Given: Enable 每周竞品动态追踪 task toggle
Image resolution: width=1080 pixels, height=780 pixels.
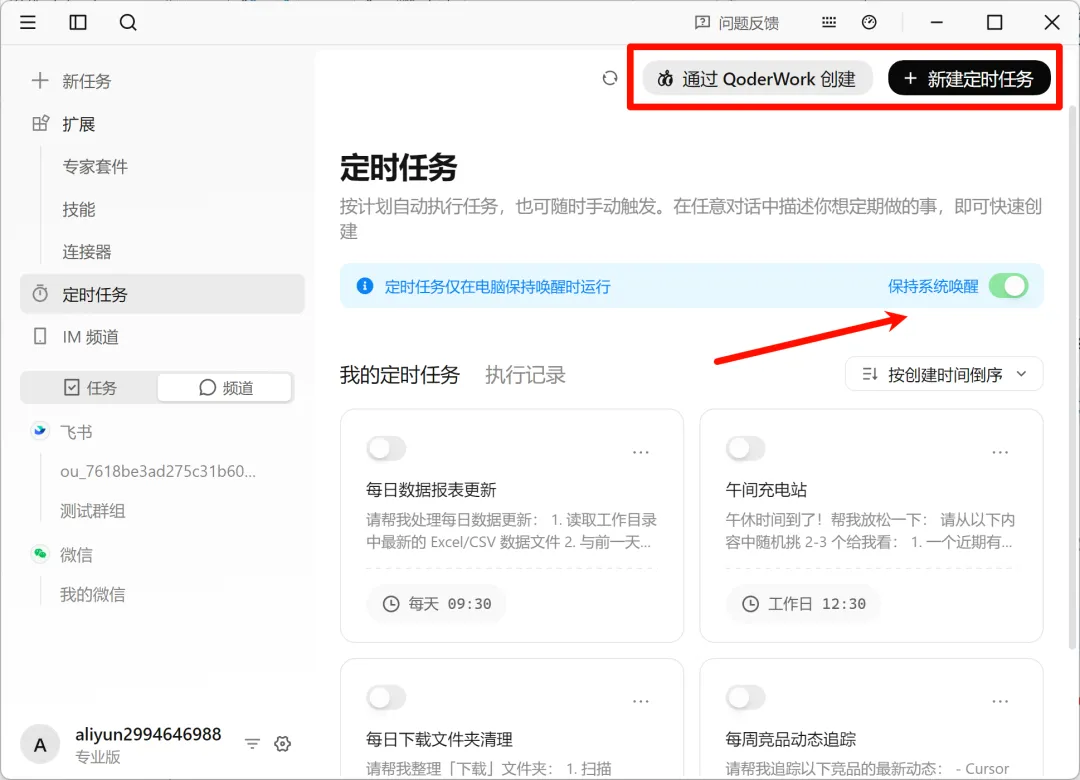Looking at the screenshot, I should (746, 697).
